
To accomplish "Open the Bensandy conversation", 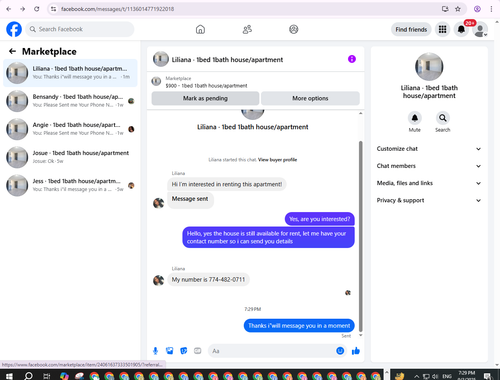I will pos(70,101).
